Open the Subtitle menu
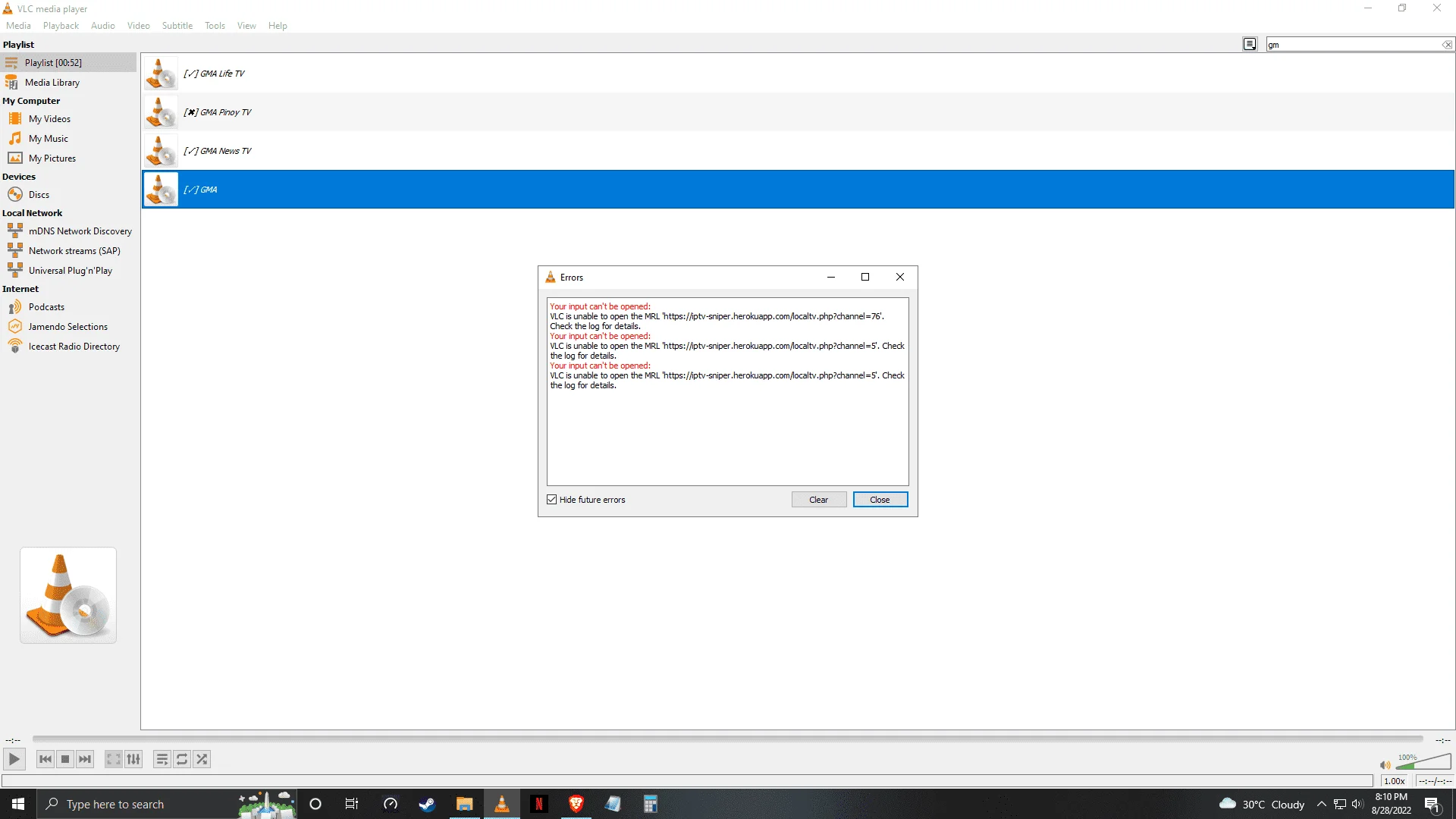The width and height of the screenshot is (1456, 819). point(177,26)
